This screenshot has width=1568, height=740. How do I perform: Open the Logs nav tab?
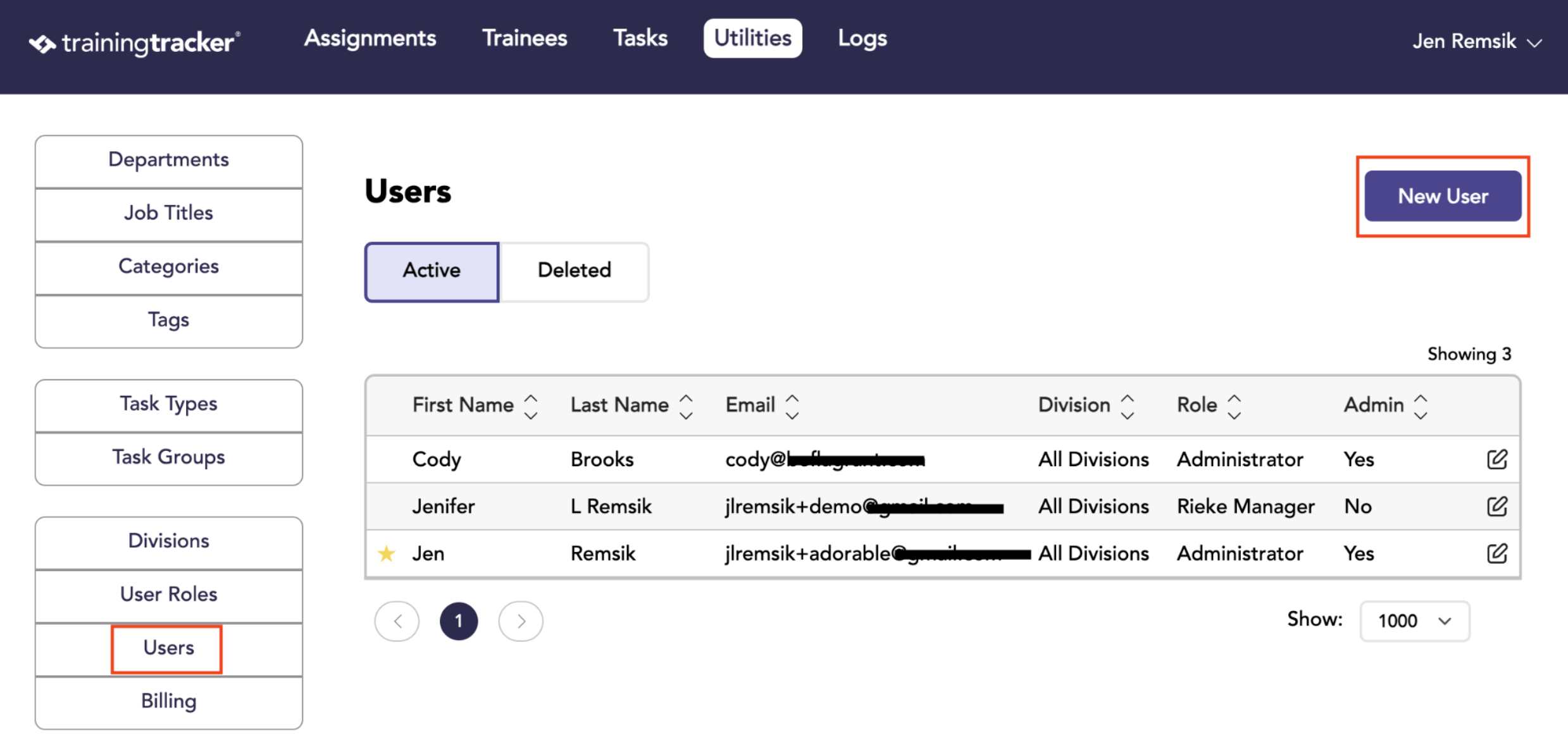[x=862, y=39]
